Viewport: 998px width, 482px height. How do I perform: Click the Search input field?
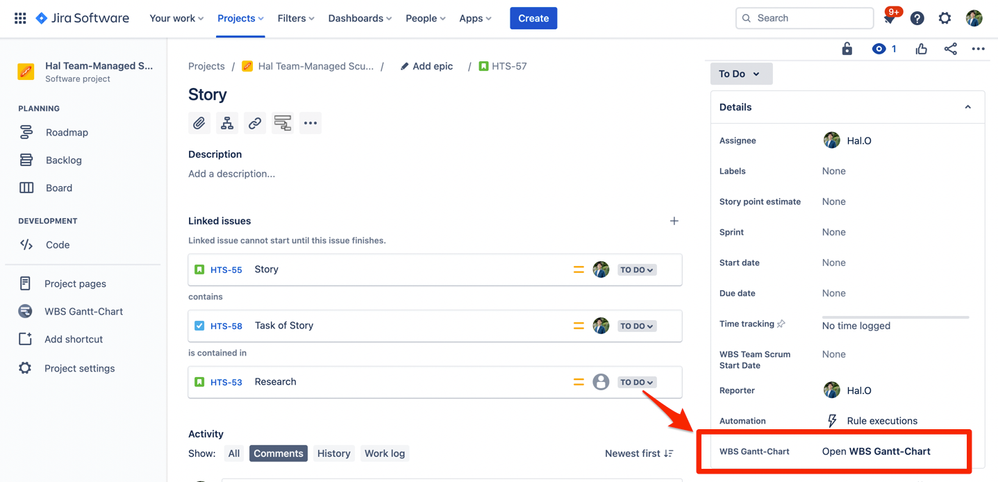pos(805,18)
